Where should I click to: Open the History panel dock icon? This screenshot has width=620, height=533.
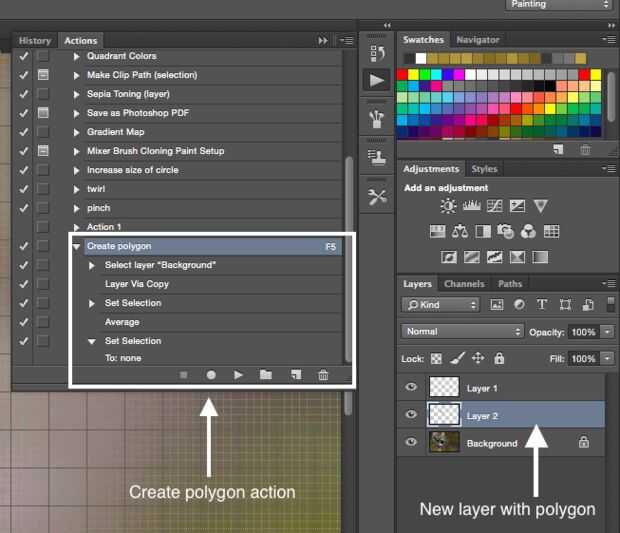pos(377,53)
